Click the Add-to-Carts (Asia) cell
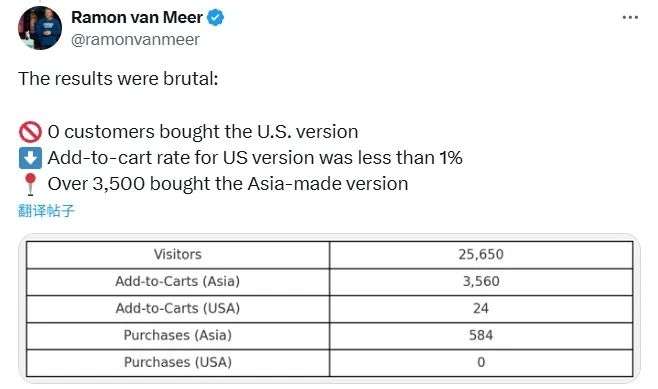 (178, 281)
